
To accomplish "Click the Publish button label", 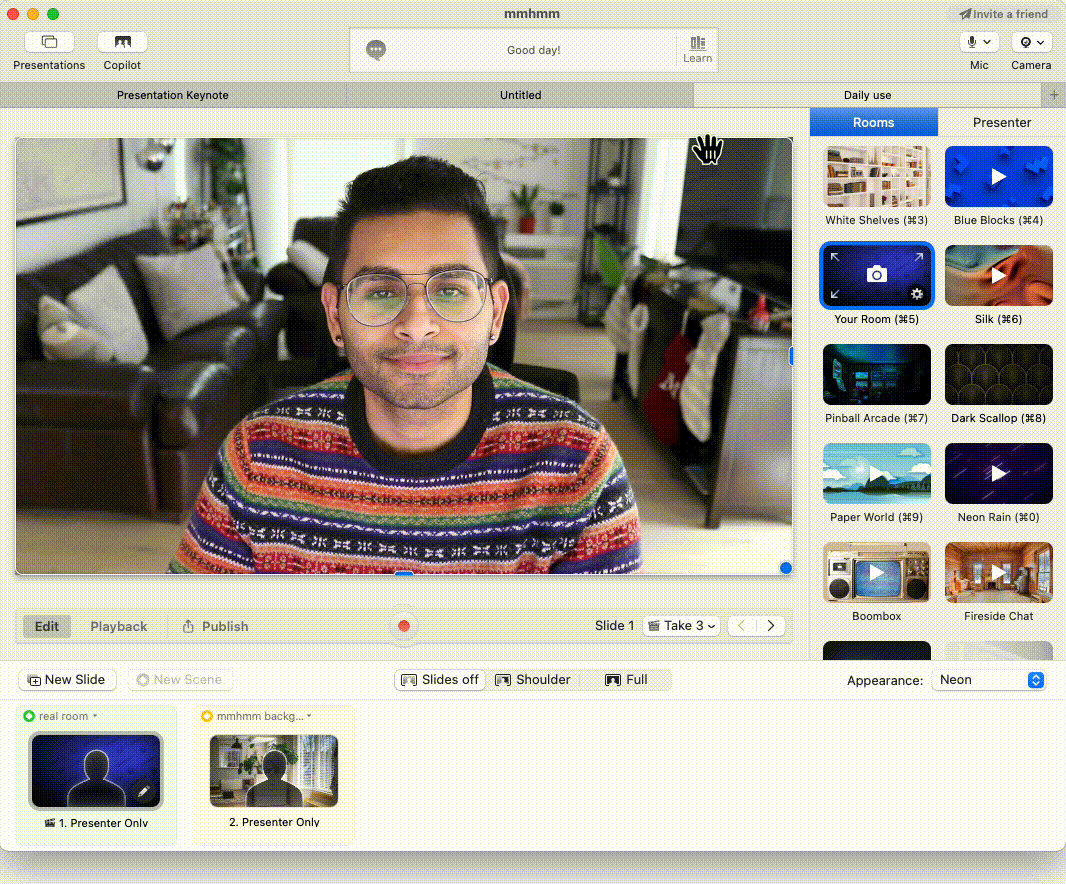I will pos(225,626).
